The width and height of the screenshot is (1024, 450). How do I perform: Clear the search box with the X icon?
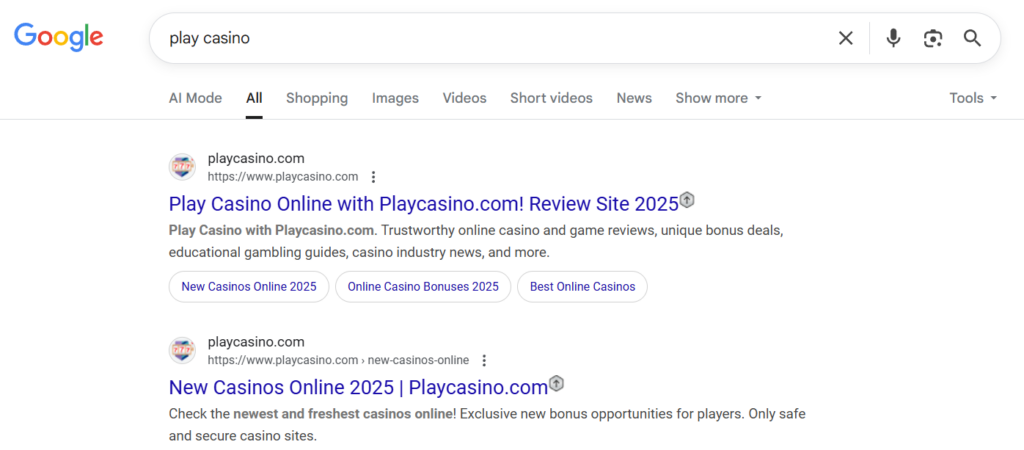point(846,39)
